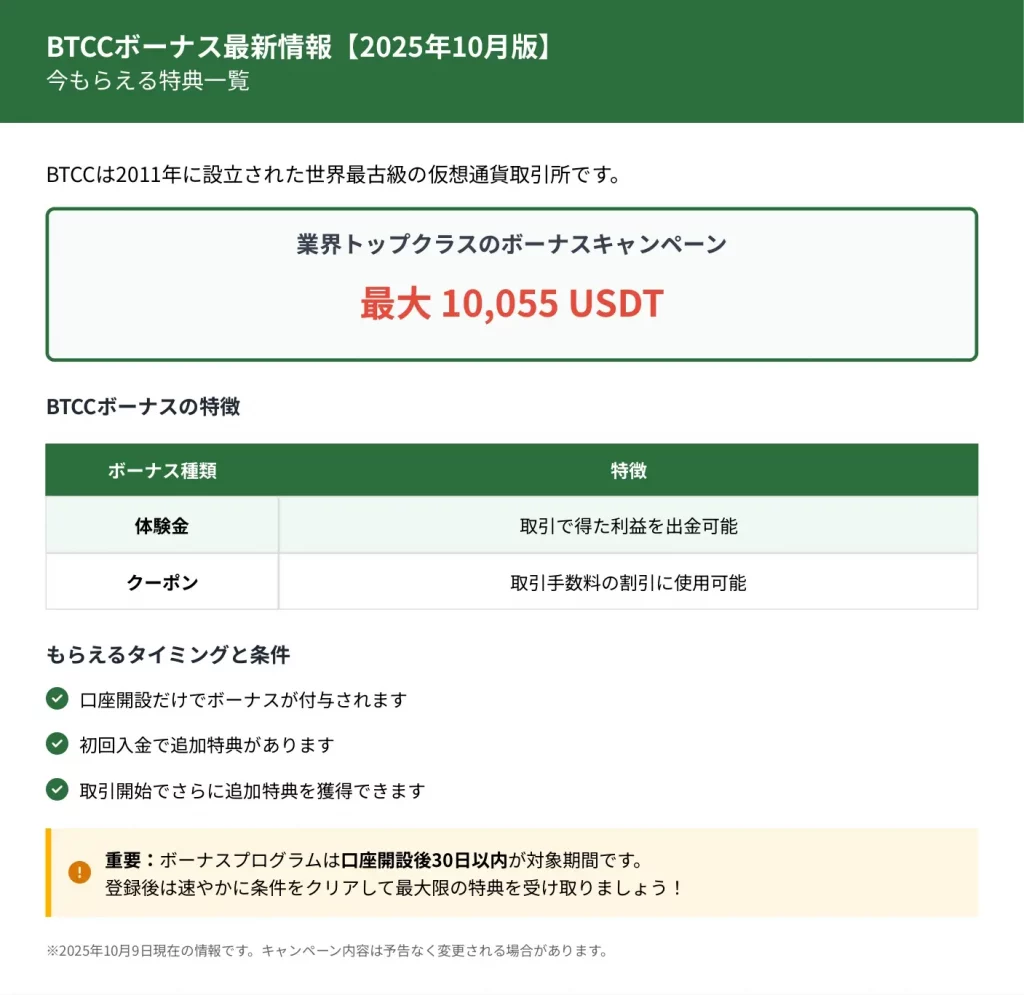Click checkmark icon beside 取引開始でさらに追加特典
The width and height of the screenshot is (1024, 995).
click(x=57, y=789)
